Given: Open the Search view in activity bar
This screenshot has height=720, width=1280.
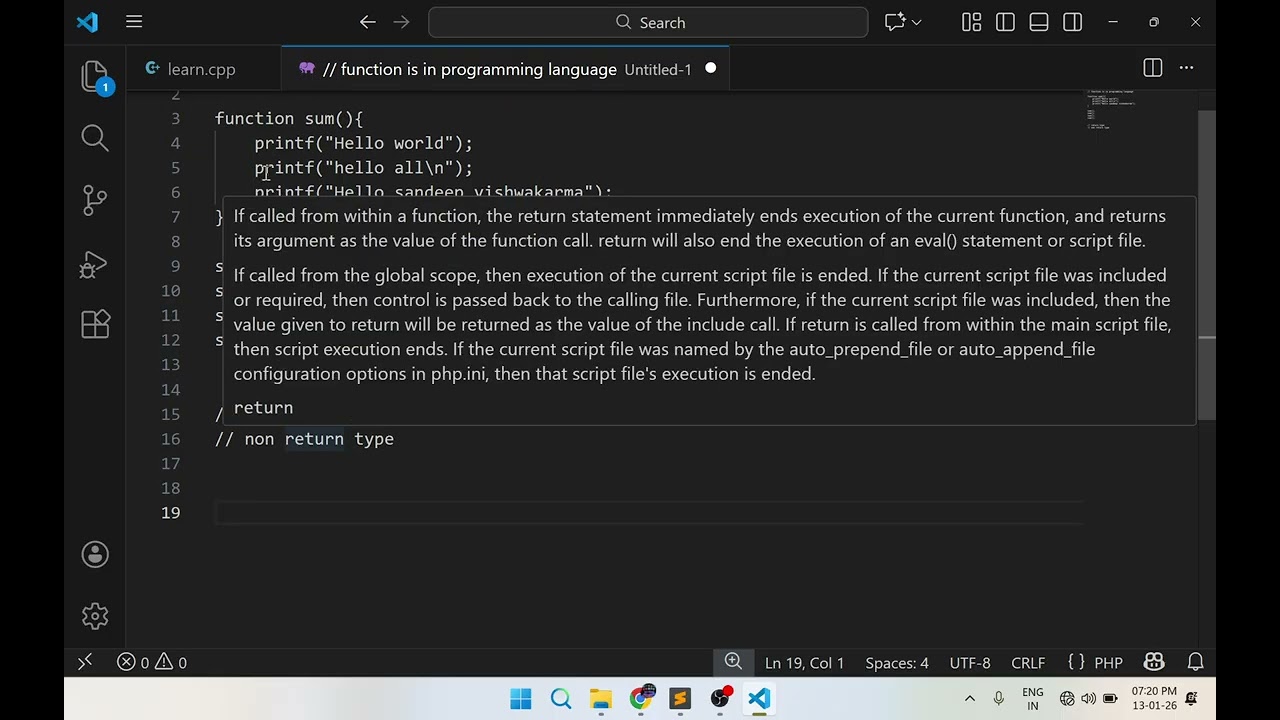Looking at the screenshot, I should [x=95, y=138].
